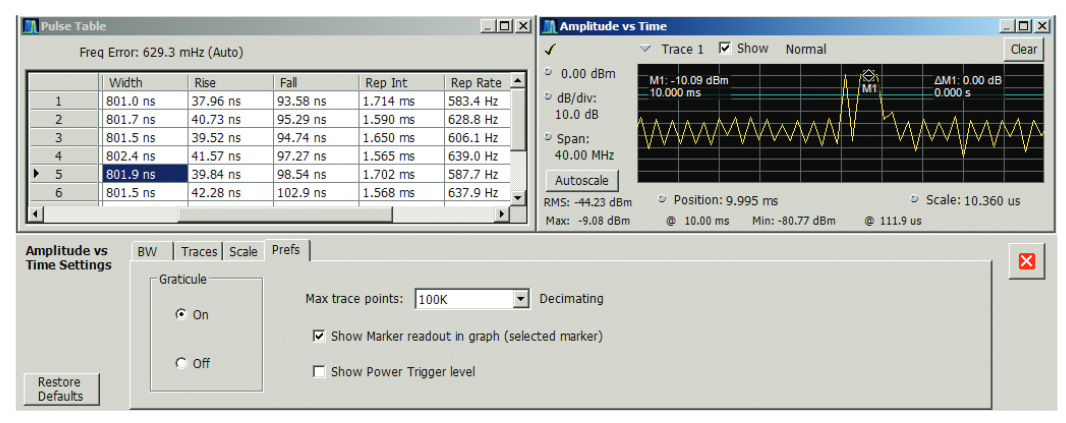This screenshot has height=423, width=1066.
Task: Select the Scale knob indicator
Action: pyautogui.click(x=915, y=200)
